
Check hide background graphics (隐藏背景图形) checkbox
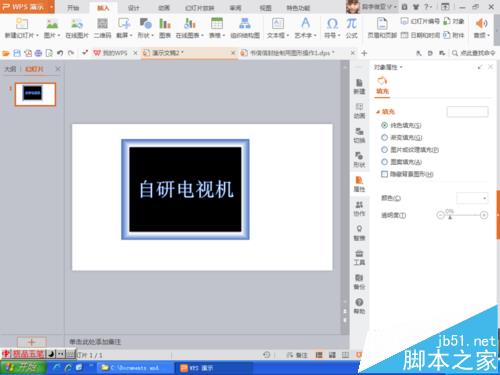click(384, 174)
